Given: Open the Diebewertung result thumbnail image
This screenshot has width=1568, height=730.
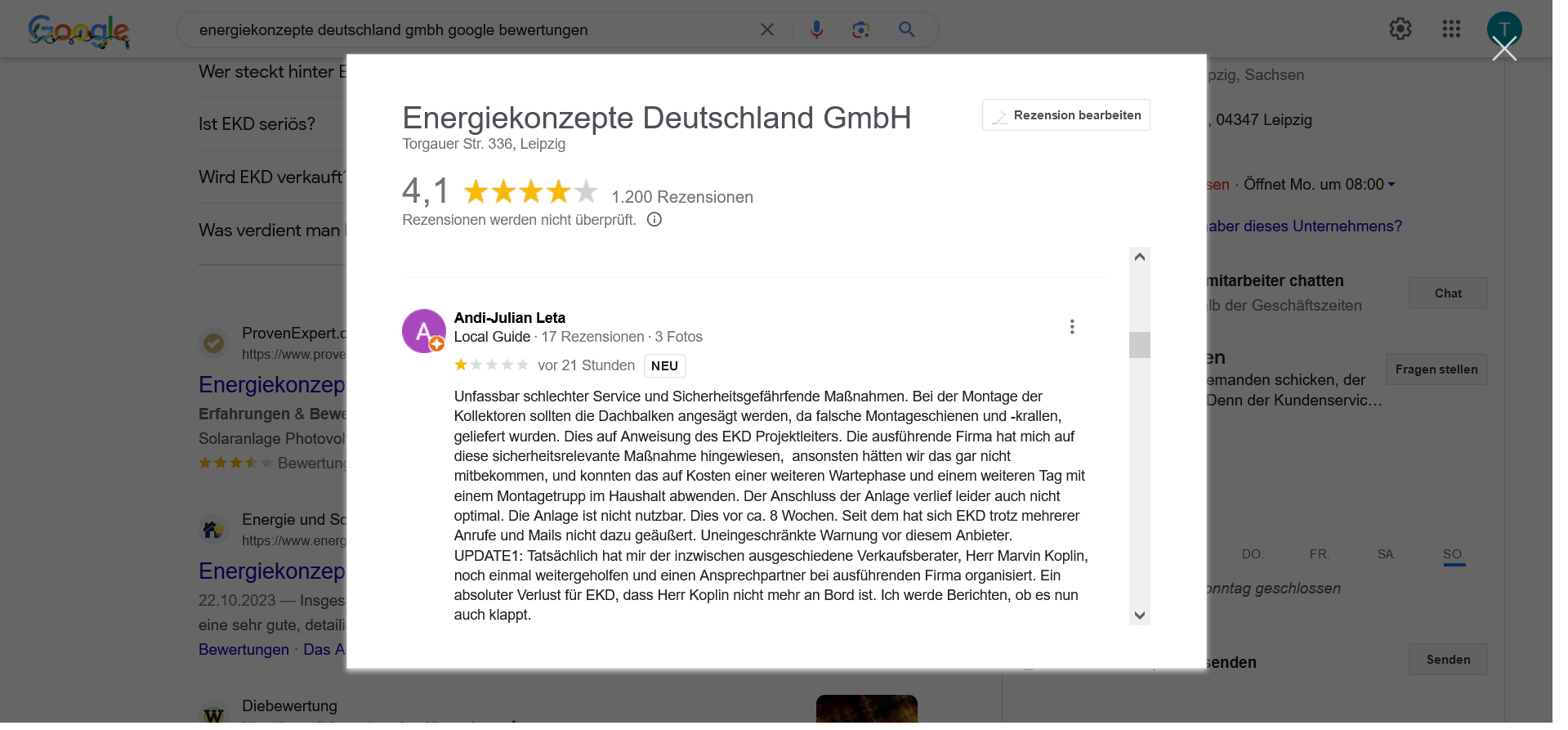Looking at the screenshot, I should (x=866, y=710).
